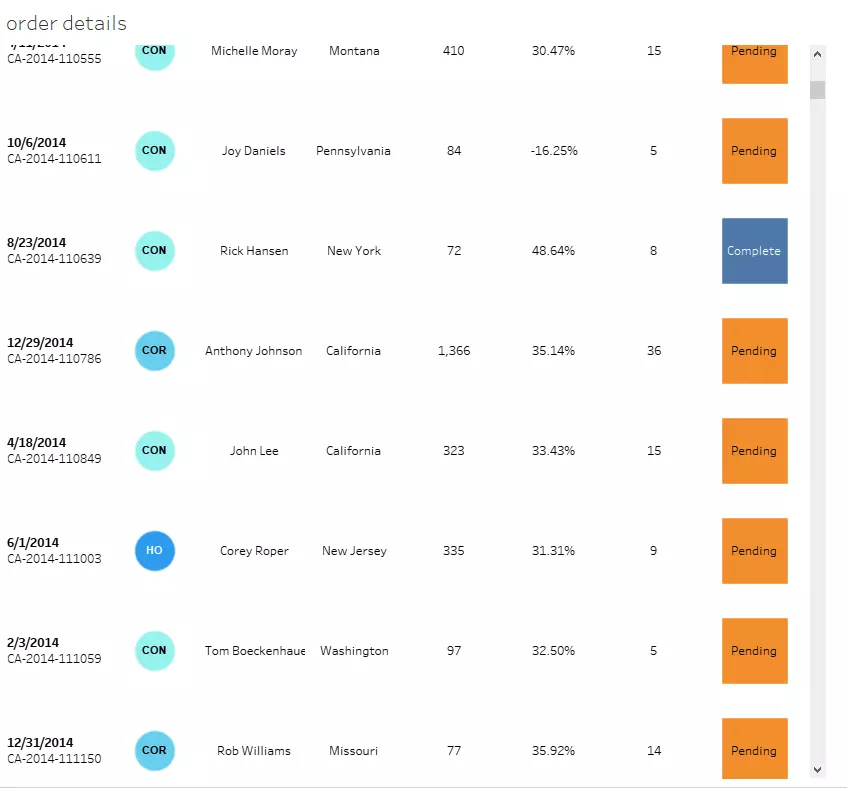Viewport: 847px width, 788px height.
Task: Click the HO badge beside Corey Roper
Action: point(154,551)
